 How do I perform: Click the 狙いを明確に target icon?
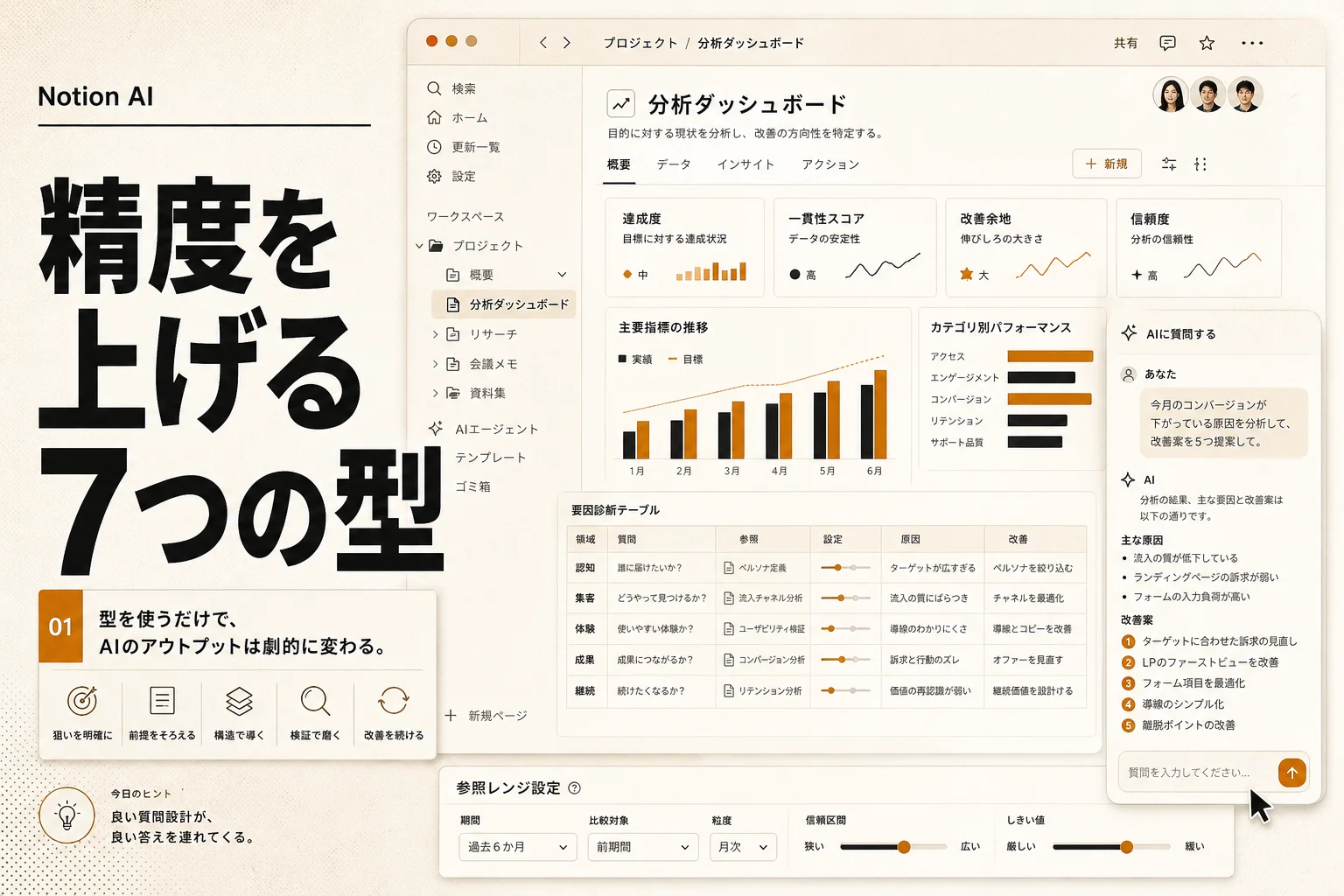click(x=82, y=701)
